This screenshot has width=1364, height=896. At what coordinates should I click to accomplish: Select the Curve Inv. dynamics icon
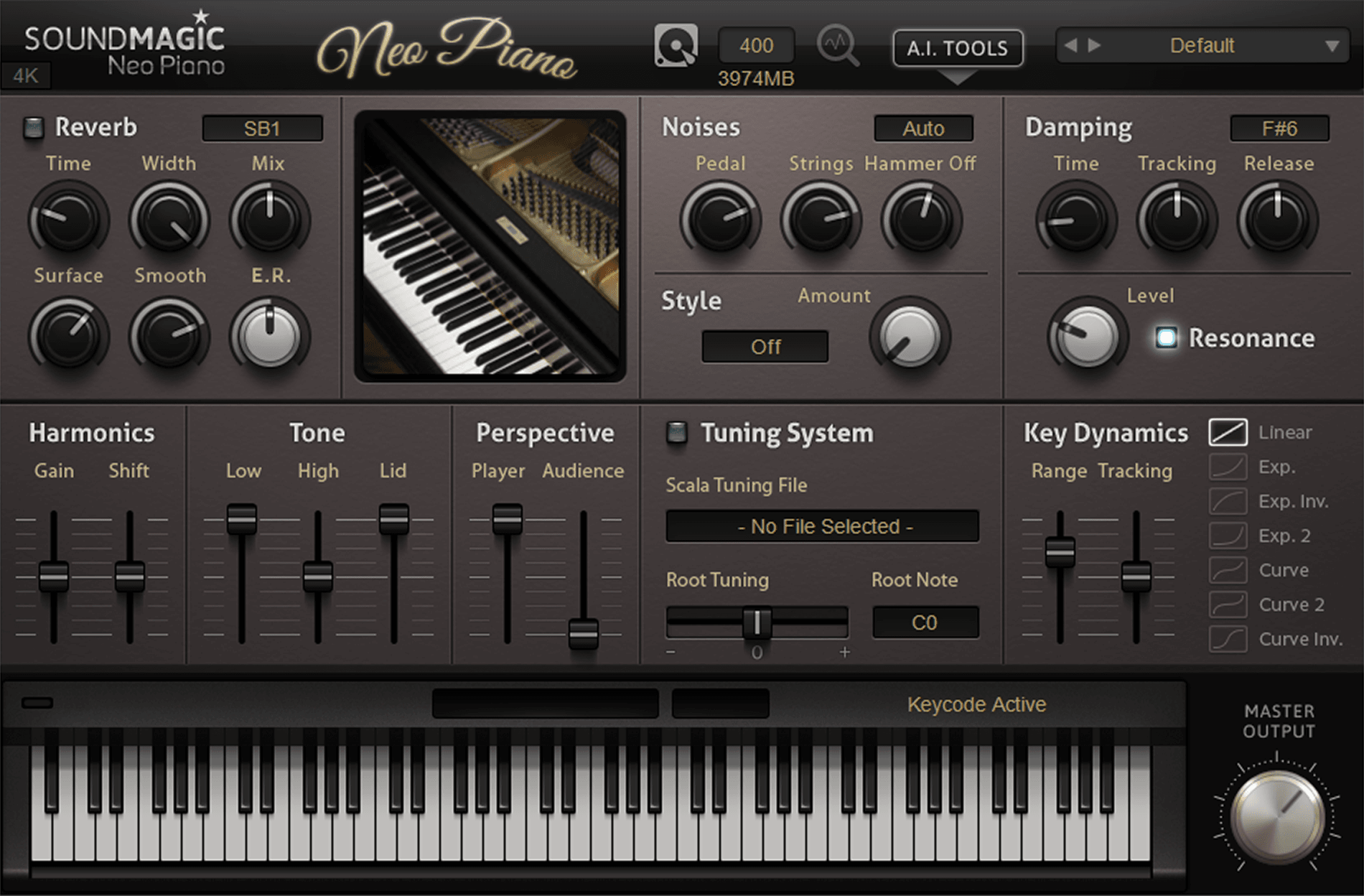(1228, 639)
